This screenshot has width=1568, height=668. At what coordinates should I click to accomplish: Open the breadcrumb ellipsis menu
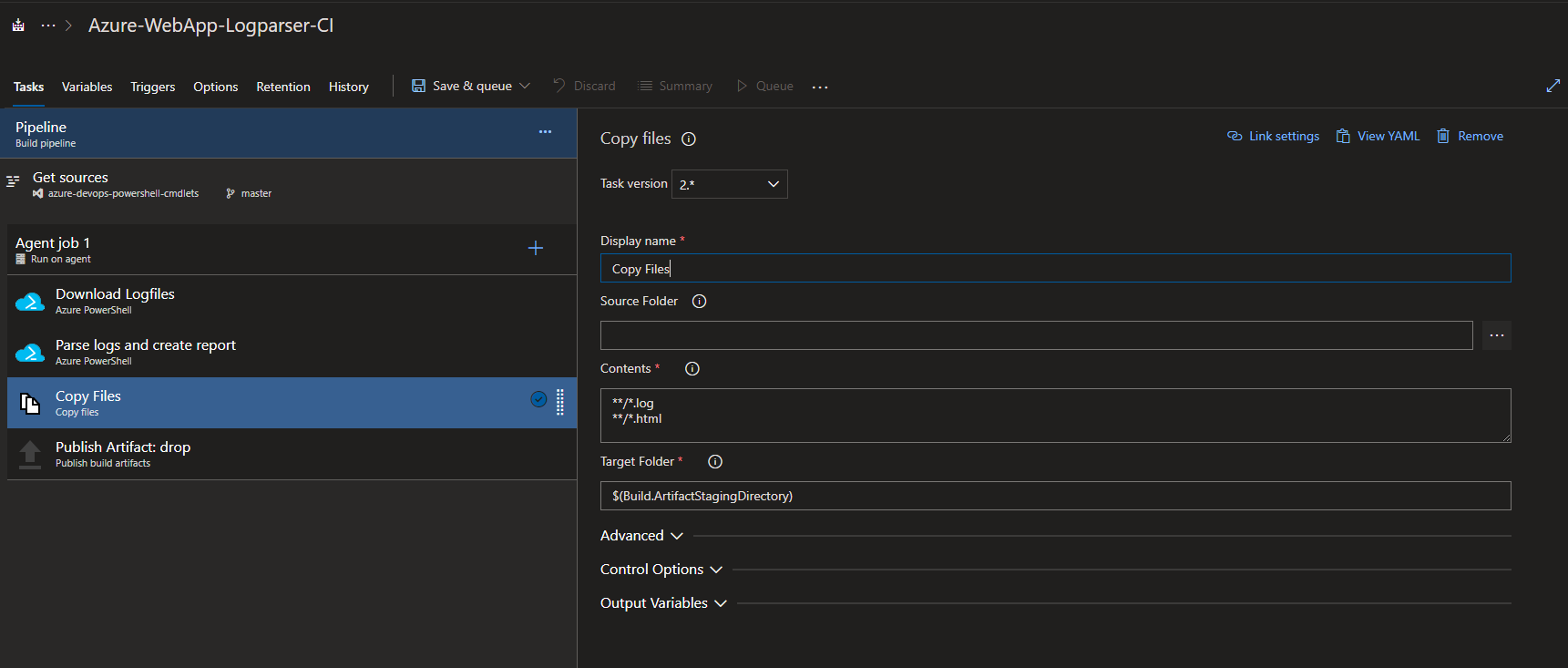click(48, 26)
